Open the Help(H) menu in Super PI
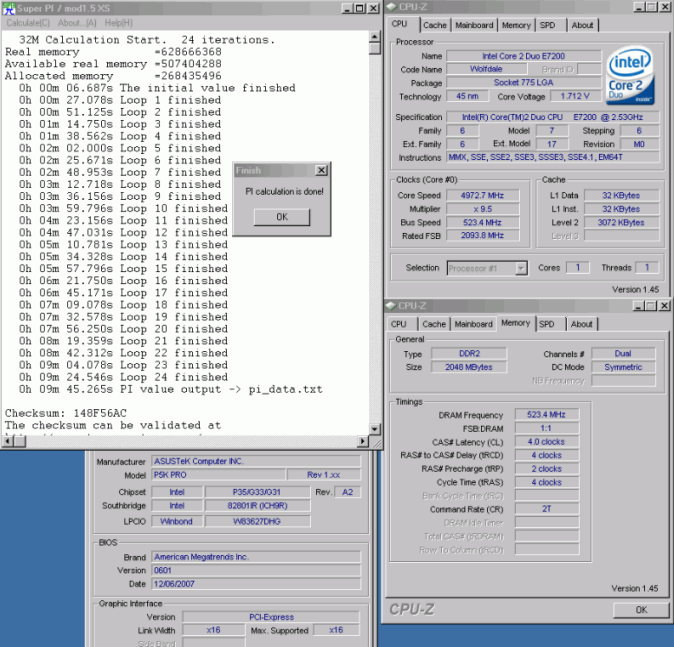This screenshot has width=674, height=647. click(x=119, y=23)
